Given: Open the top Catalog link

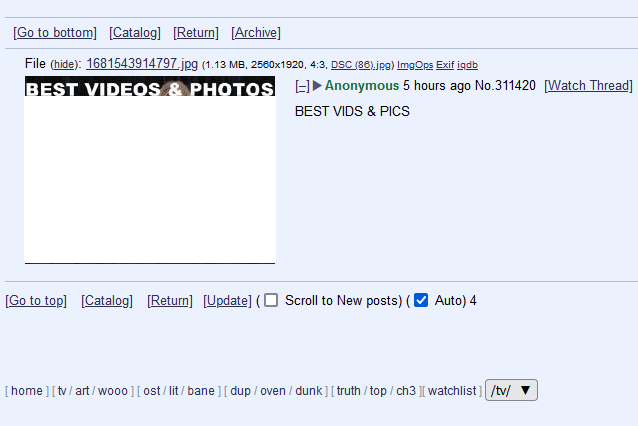Looking at the screenshot, I should [135, 33].
